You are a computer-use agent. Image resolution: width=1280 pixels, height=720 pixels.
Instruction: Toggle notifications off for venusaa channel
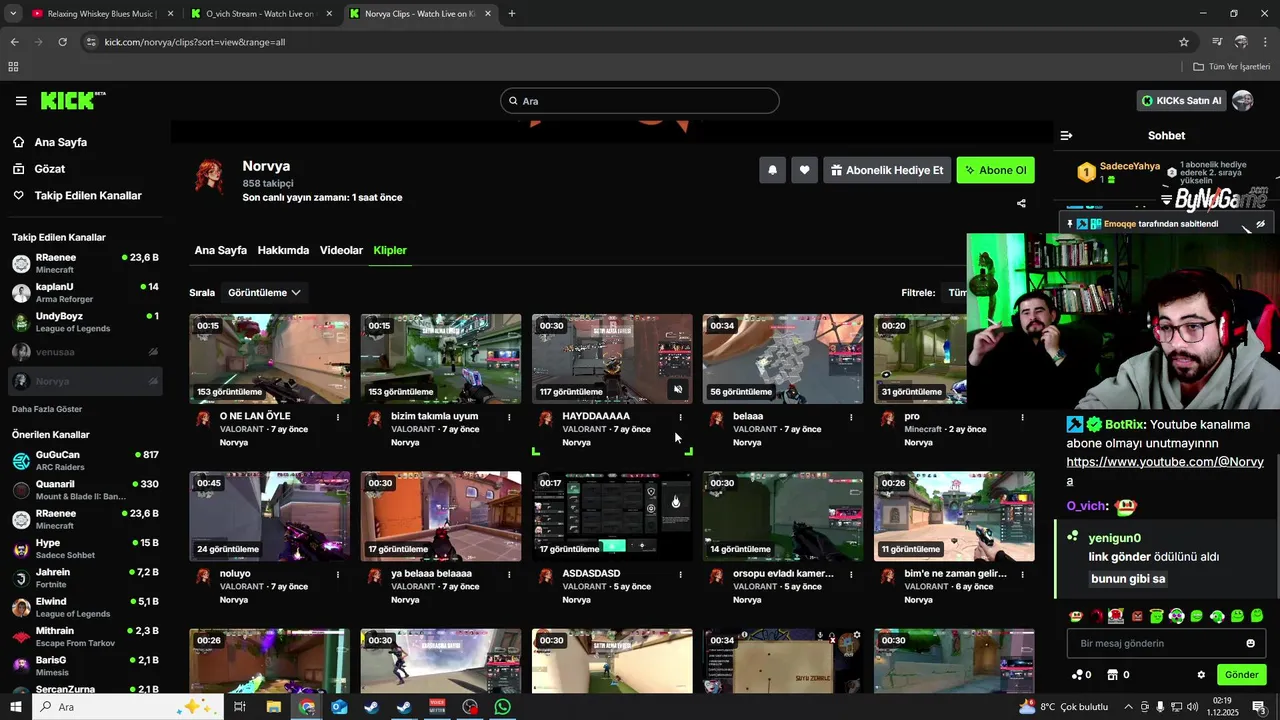tap(153, 352)
